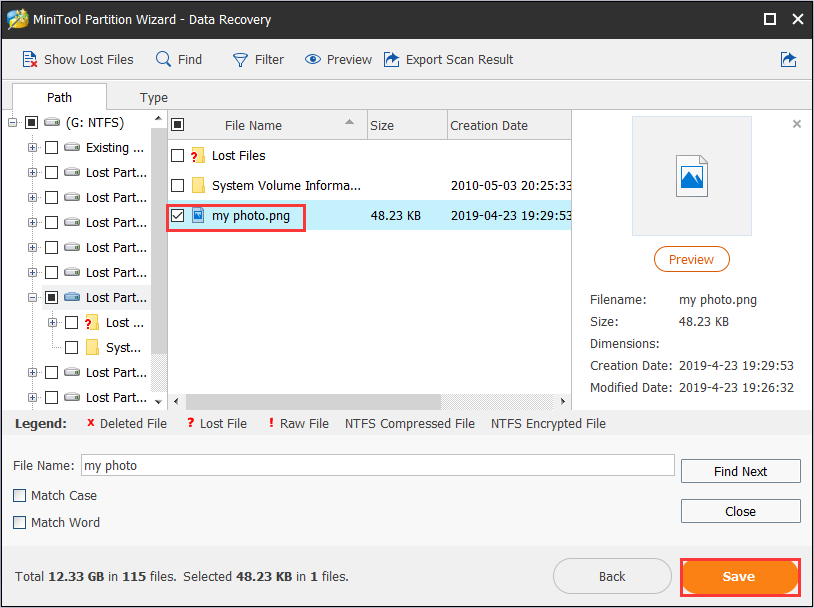Screen dimensions: 814x608
Task: Click the File Name search input field
Action: pyautogui.click(x=377, y=465)
